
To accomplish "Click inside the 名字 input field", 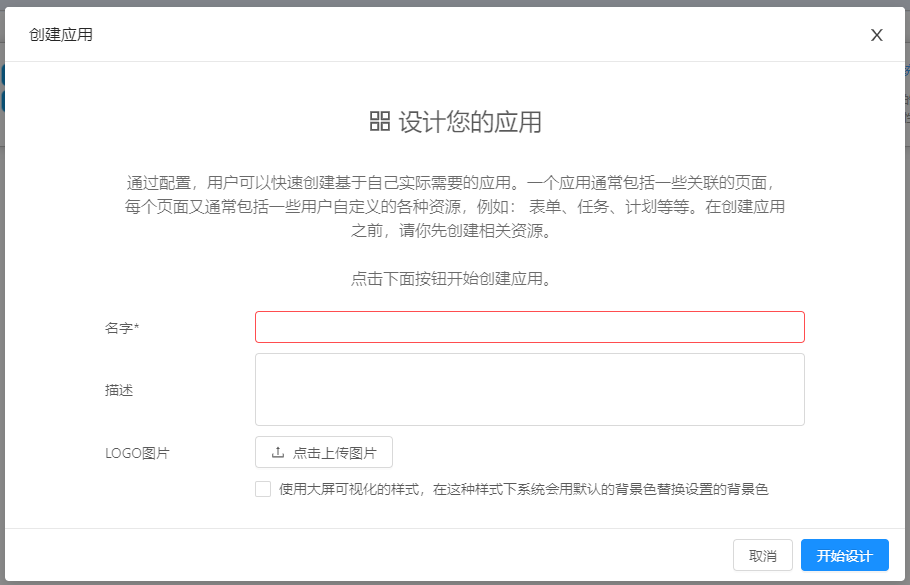I will [x=529, y=327].
